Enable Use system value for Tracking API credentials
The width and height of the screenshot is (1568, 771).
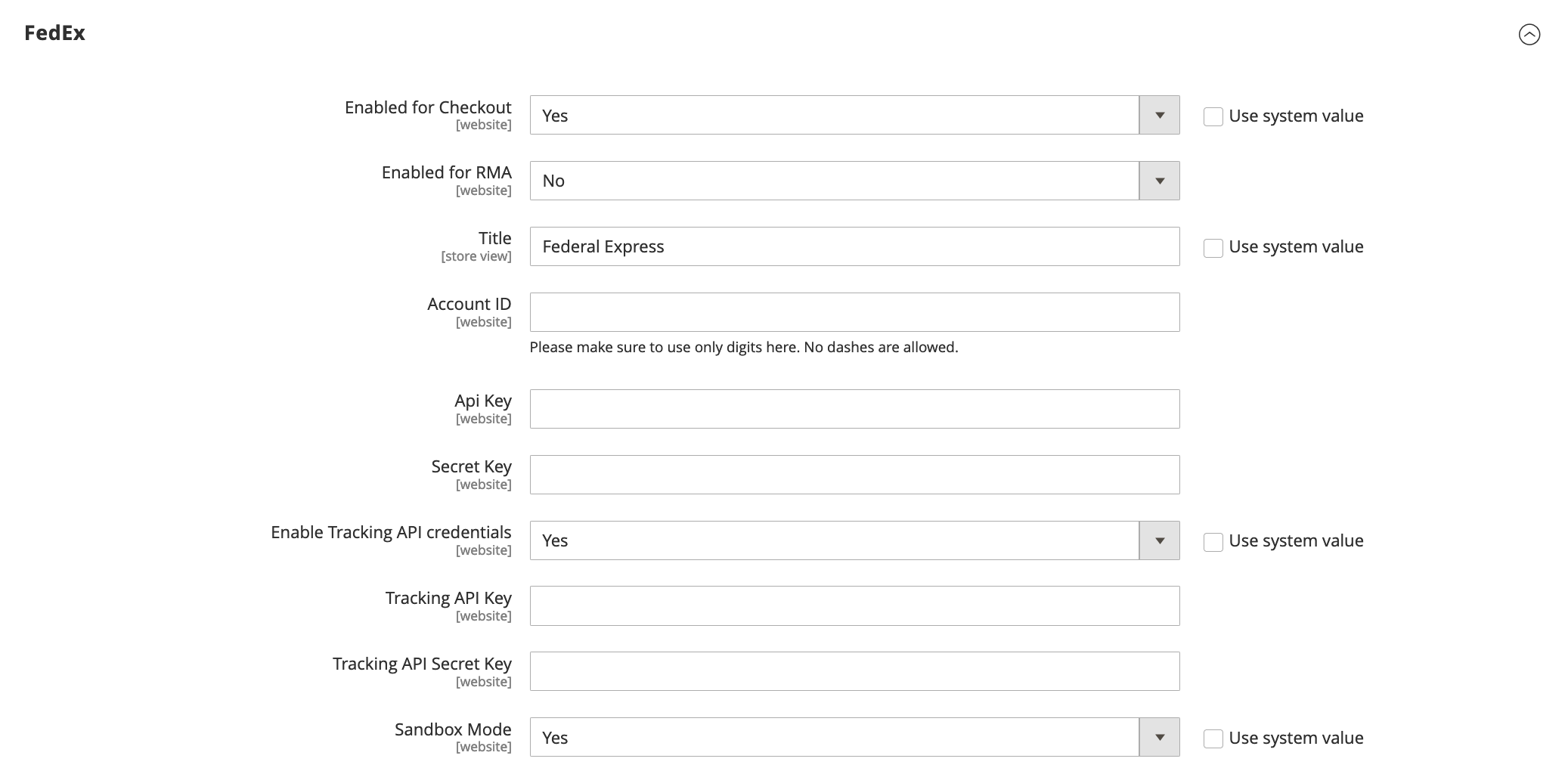pyautogui.click(x=1213, y=542)
